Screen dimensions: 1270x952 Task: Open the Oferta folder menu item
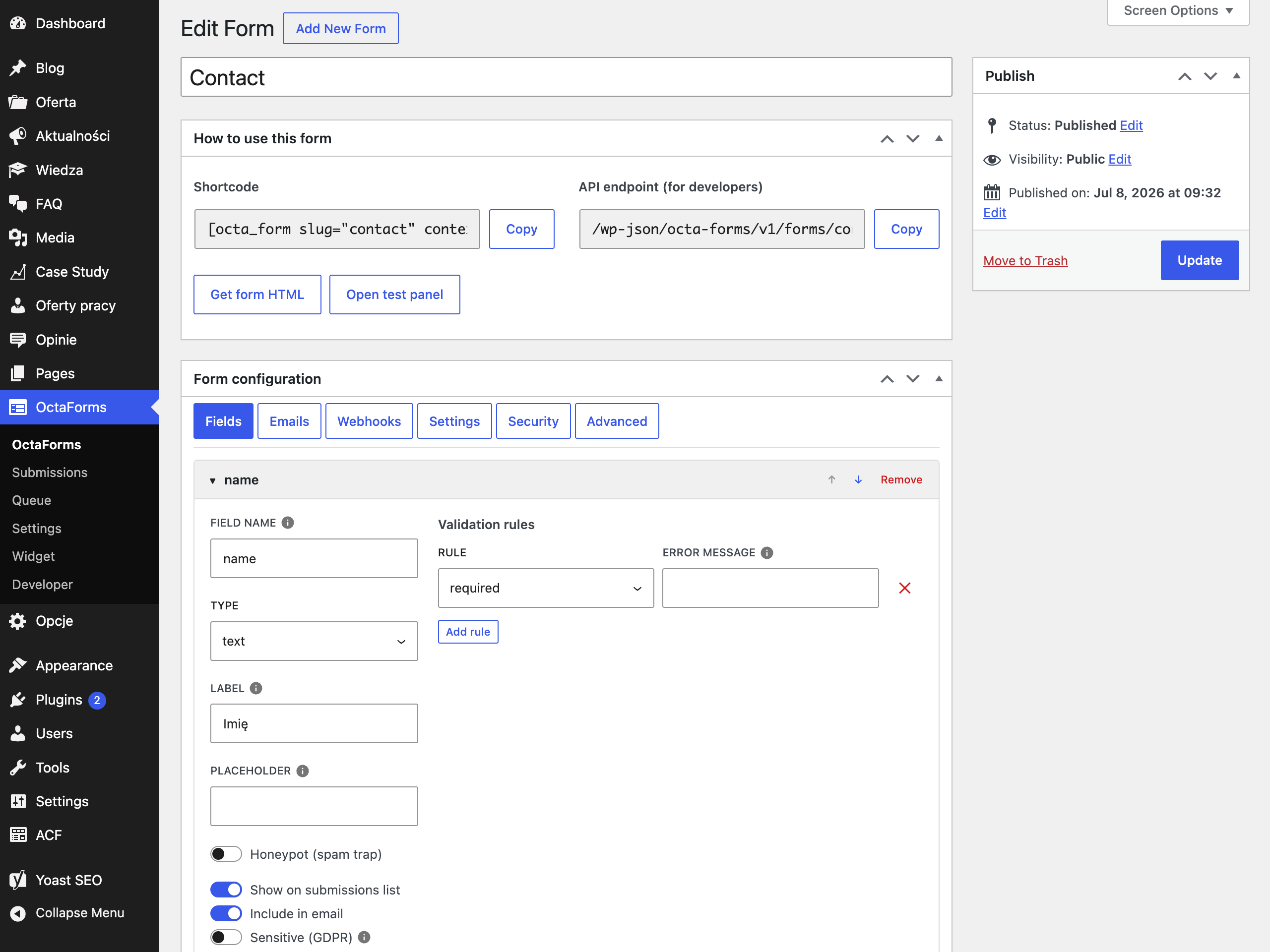click(79, 102)
